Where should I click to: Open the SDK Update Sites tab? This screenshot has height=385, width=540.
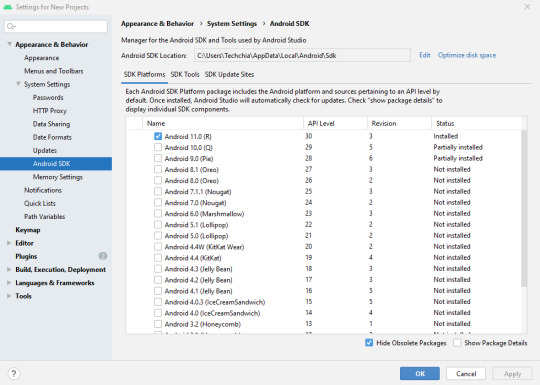pos(229,74)
